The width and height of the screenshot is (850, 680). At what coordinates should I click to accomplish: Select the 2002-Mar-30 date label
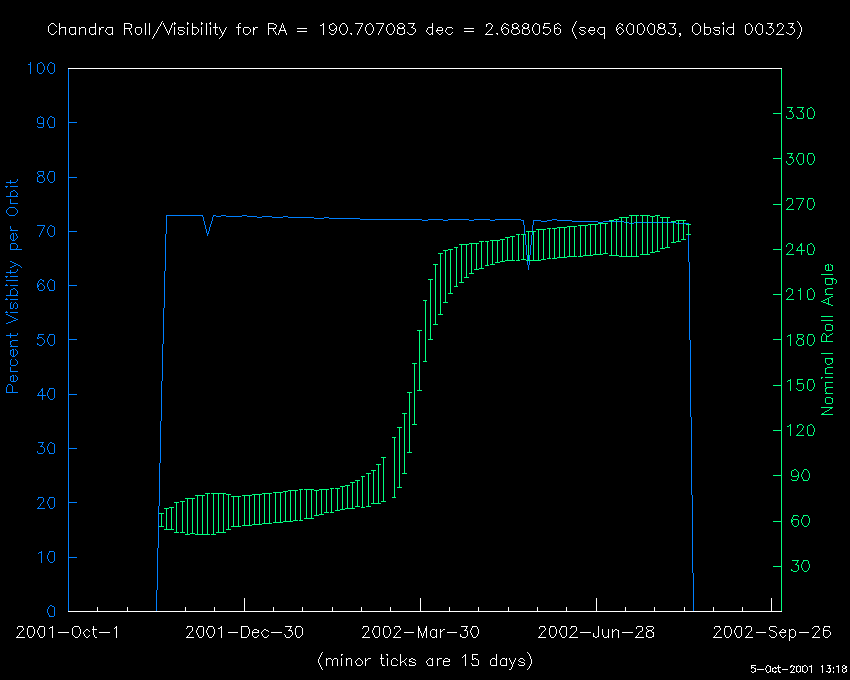click(x=420, y=632)
